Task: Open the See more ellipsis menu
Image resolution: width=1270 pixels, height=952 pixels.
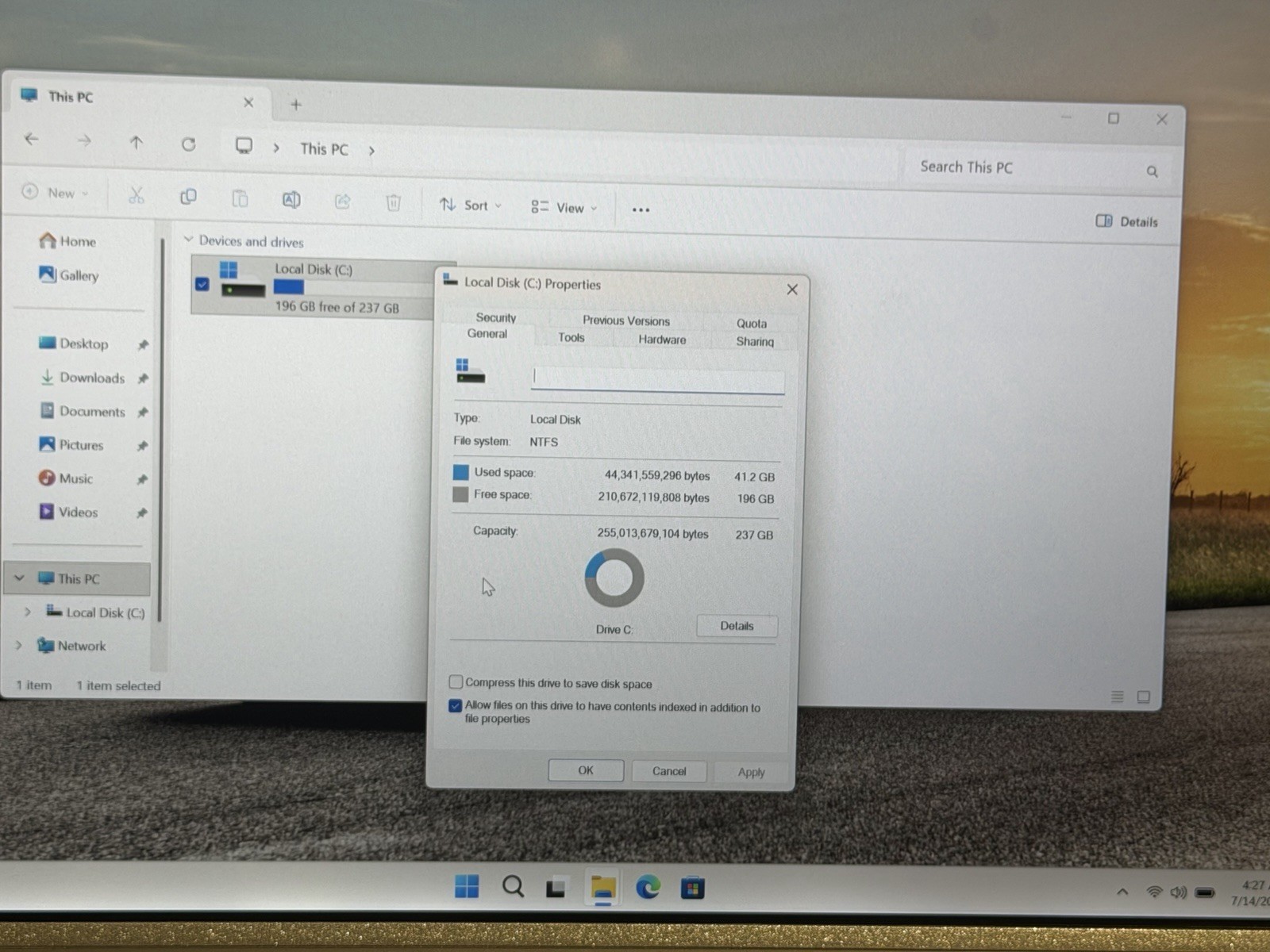Action: point(641,210)
